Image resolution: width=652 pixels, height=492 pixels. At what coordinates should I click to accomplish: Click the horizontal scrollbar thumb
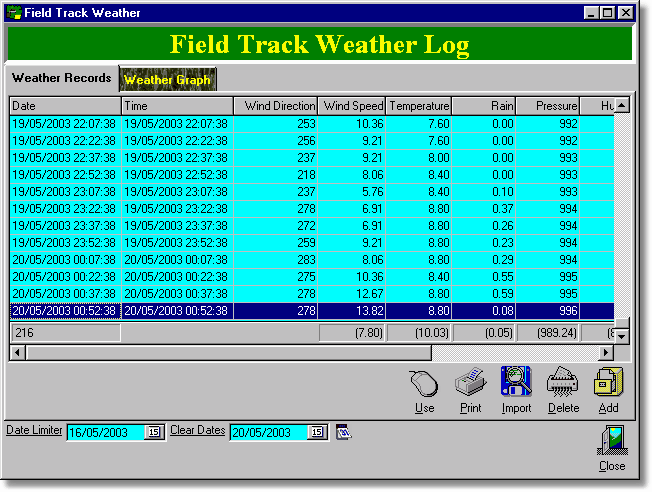click(229, 353)
